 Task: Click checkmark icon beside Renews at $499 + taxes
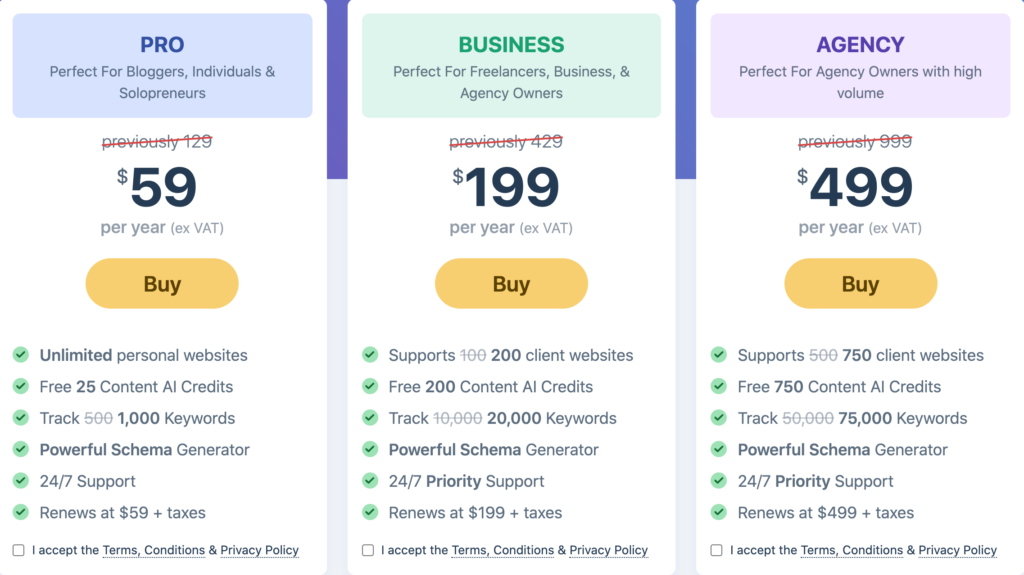[x=719, y=512]
